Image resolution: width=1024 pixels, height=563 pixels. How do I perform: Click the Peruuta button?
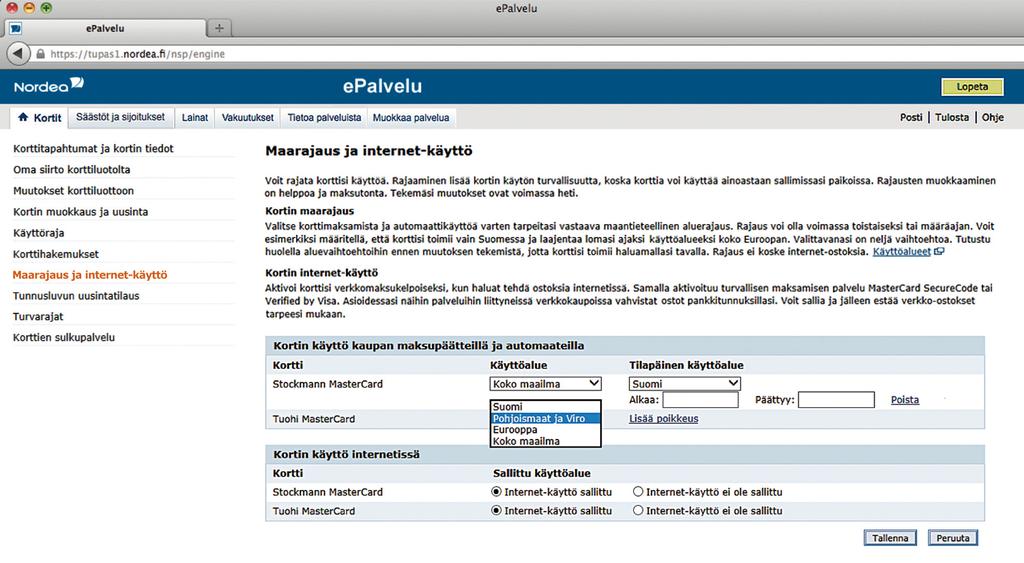pyautogui.click(x=953, y=538)
